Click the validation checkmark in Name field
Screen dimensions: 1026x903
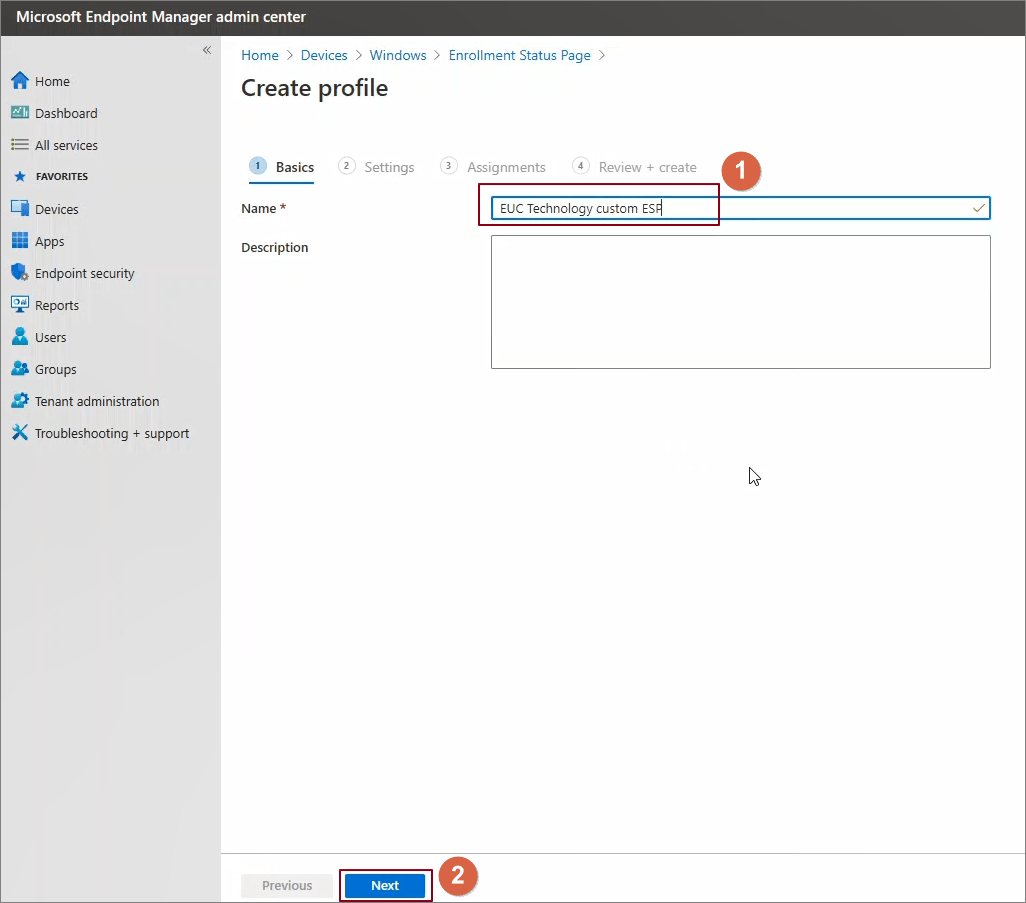978,208
